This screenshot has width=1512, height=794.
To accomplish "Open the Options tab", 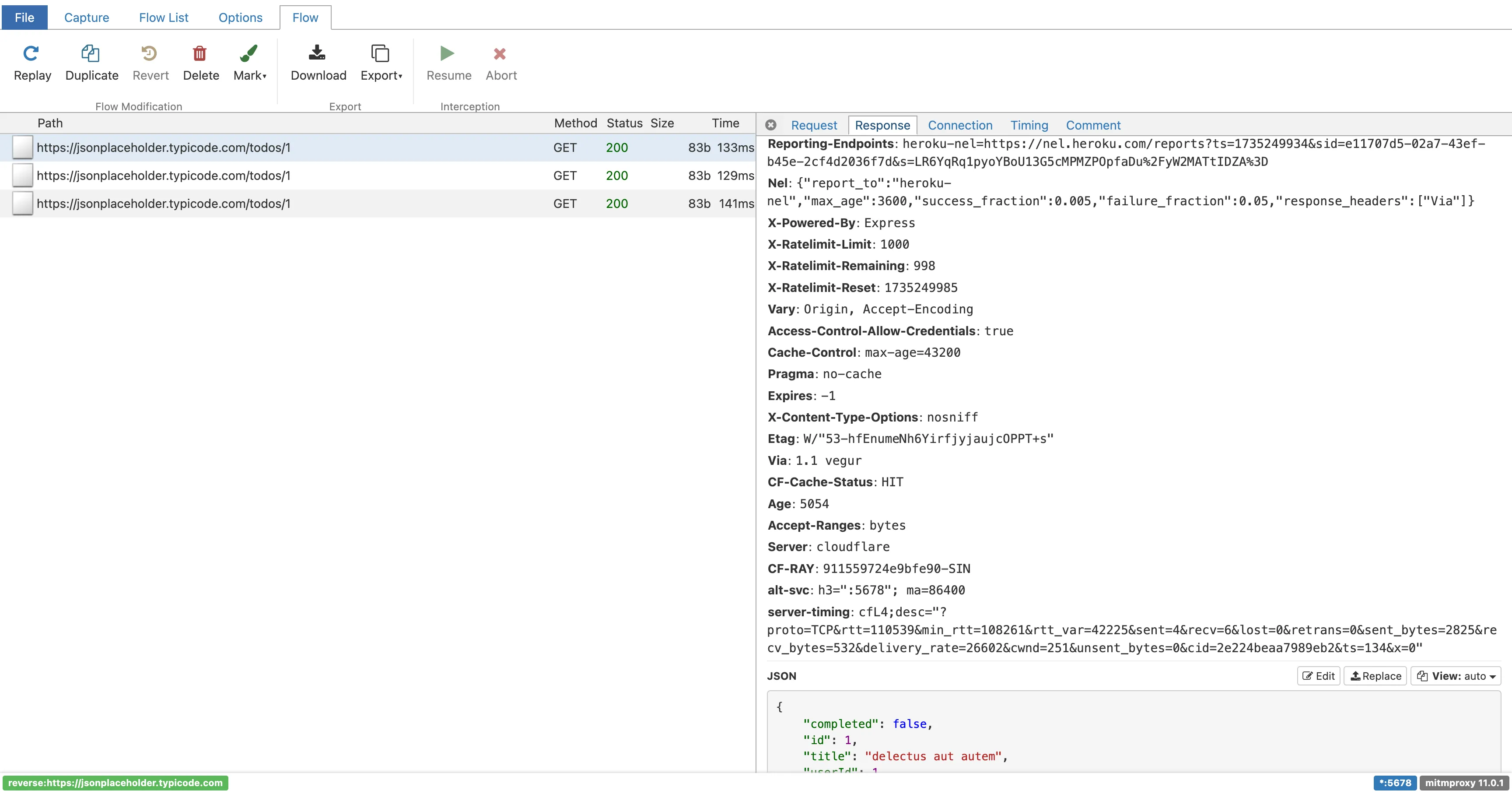I will pyautogui.click(x=240, y=18).
